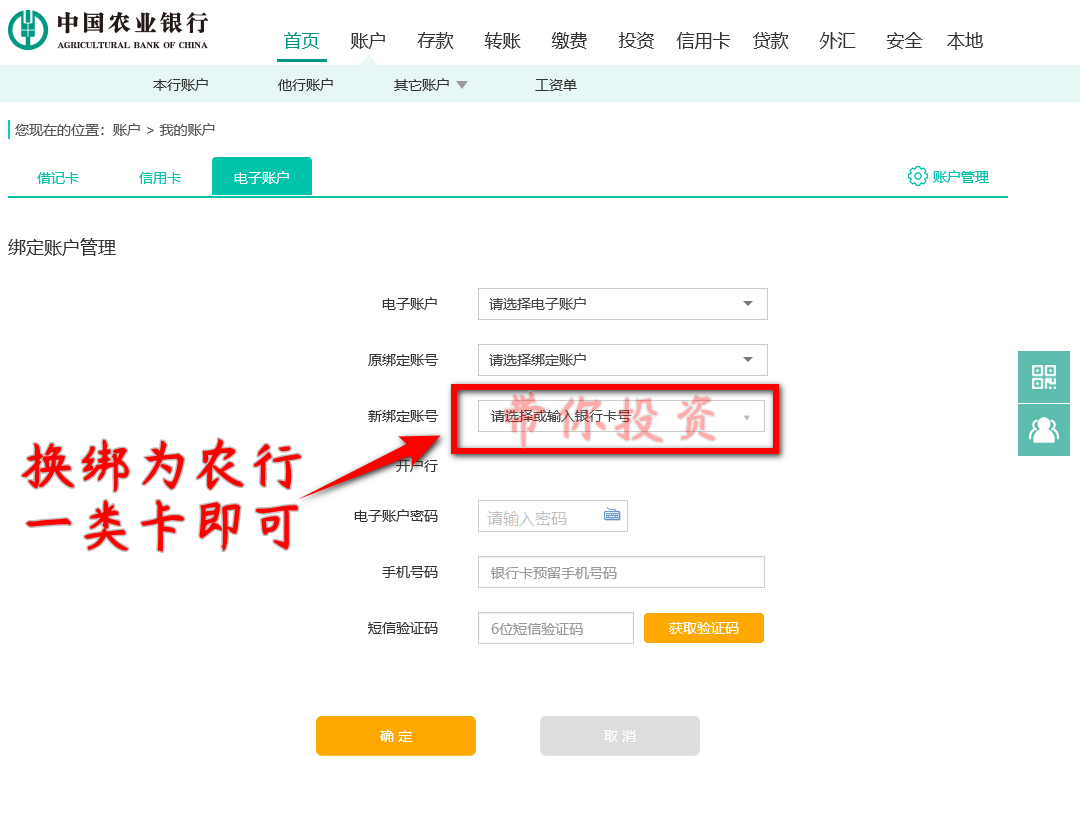Select 他行账户 in the submenu

[x=305, y=85]
